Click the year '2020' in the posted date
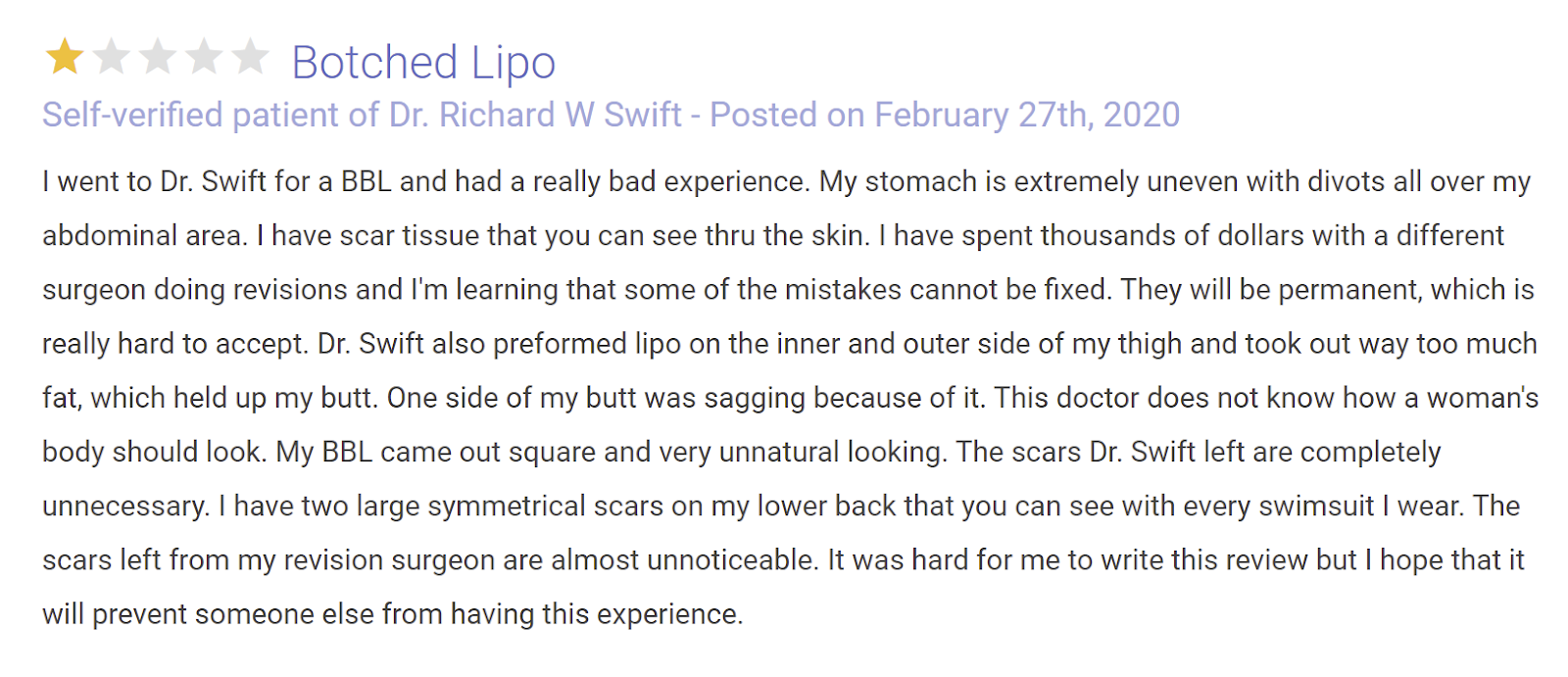The image size is (1568, 677). click(x=1141, y=115)
